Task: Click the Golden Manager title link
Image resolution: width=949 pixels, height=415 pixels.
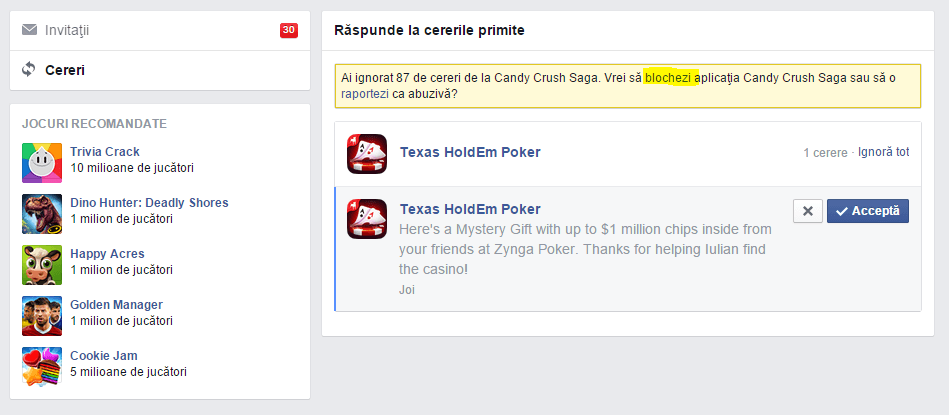Action: pos(116,304)
